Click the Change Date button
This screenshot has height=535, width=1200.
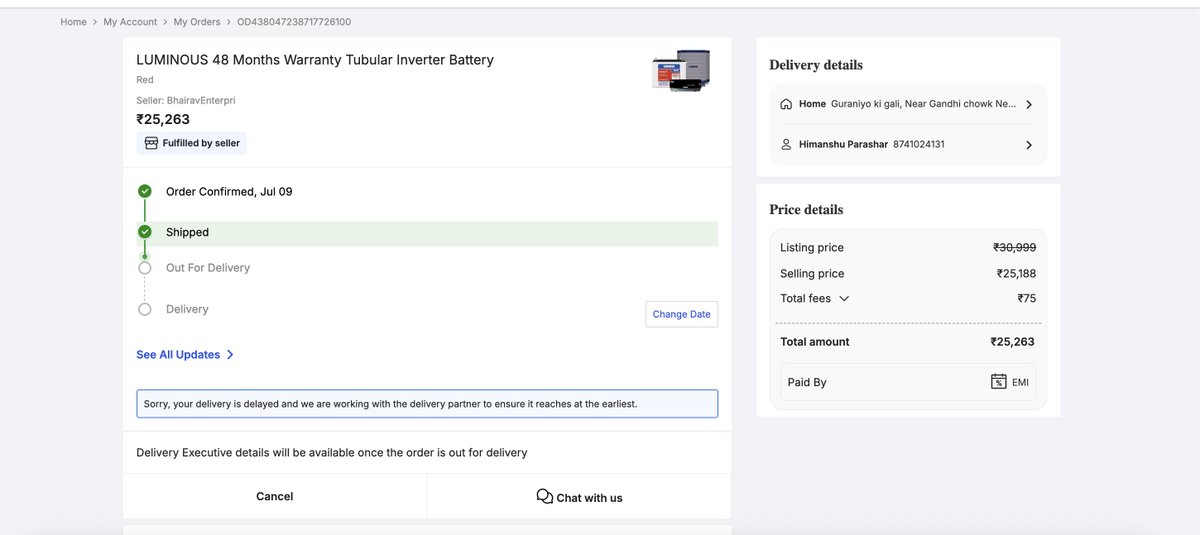click(681, 314)
